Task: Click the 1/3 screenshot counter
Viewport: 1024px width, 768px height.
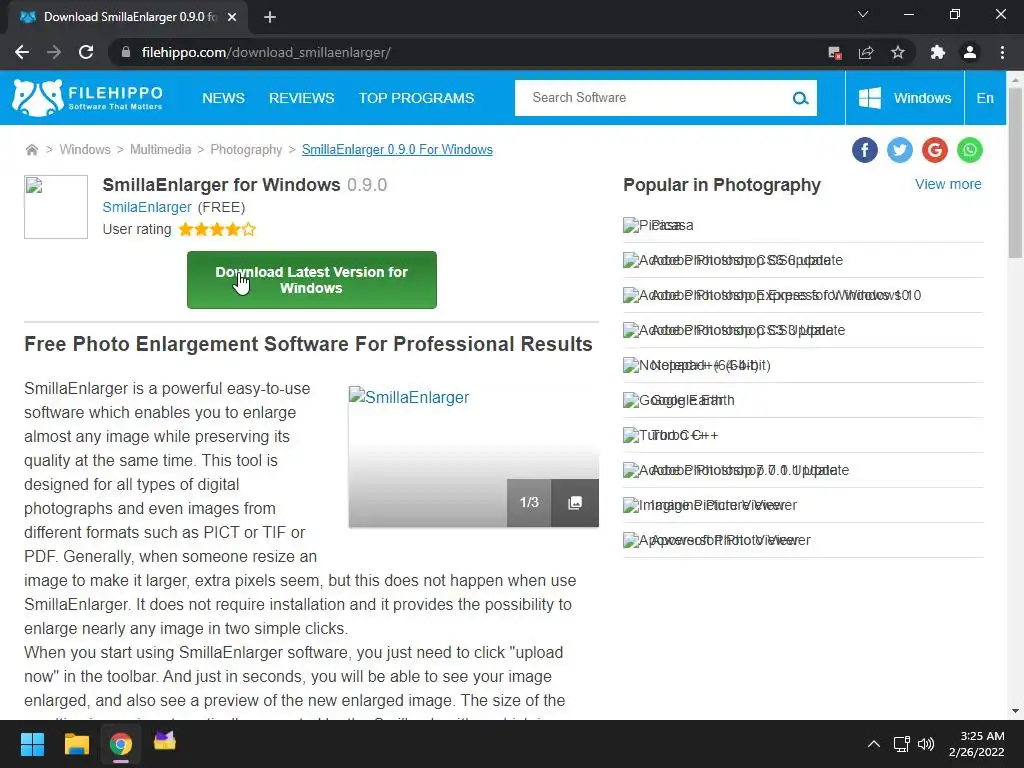Action: [x=529, y=502]
